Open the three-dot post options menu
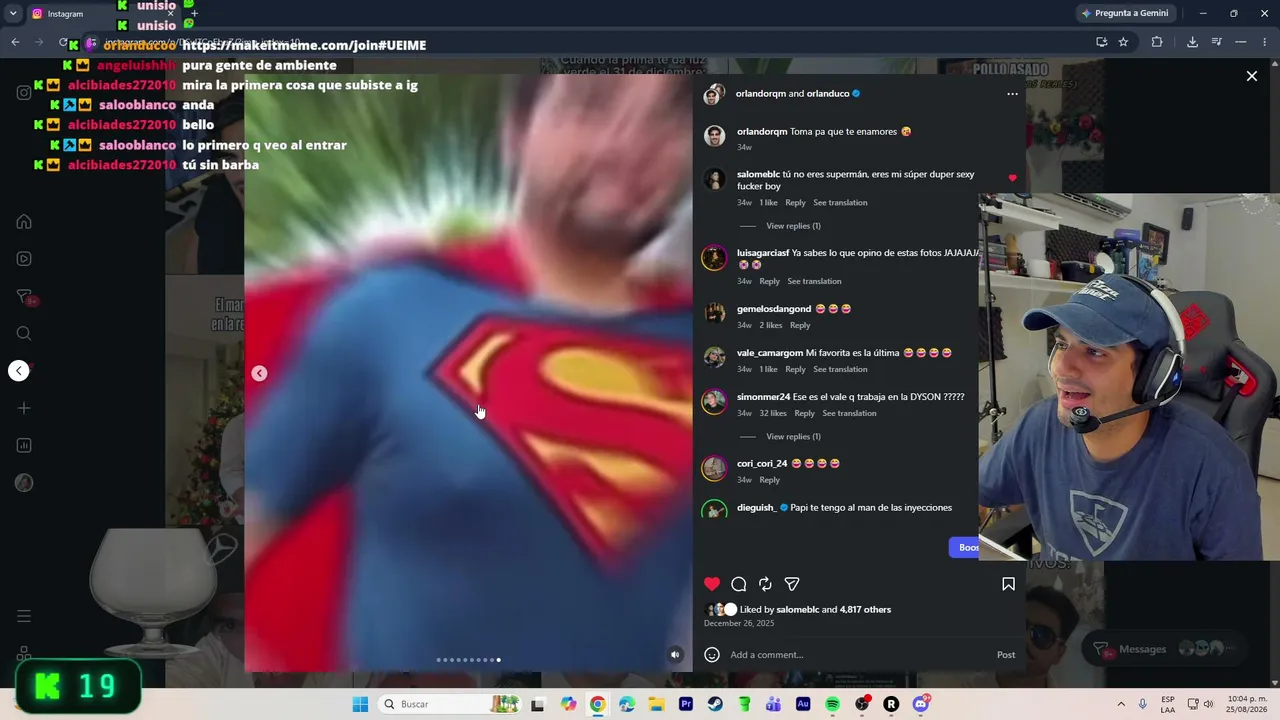Screen dimensions: 1280x720 [x=1012, y=94]
